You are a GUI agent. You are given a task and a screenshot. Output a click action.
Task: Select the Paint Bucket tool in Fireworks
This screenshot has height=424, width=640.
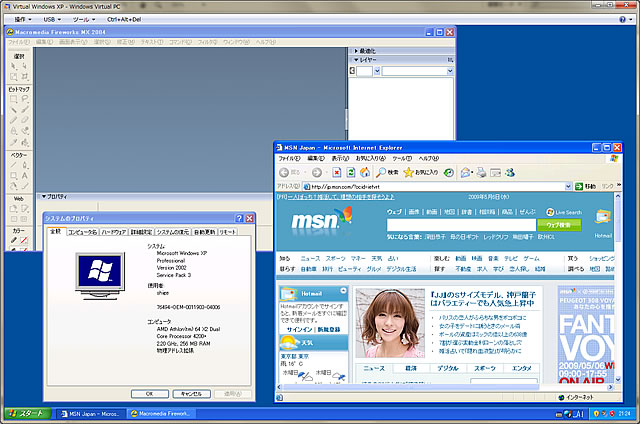[x=24, y=142]
